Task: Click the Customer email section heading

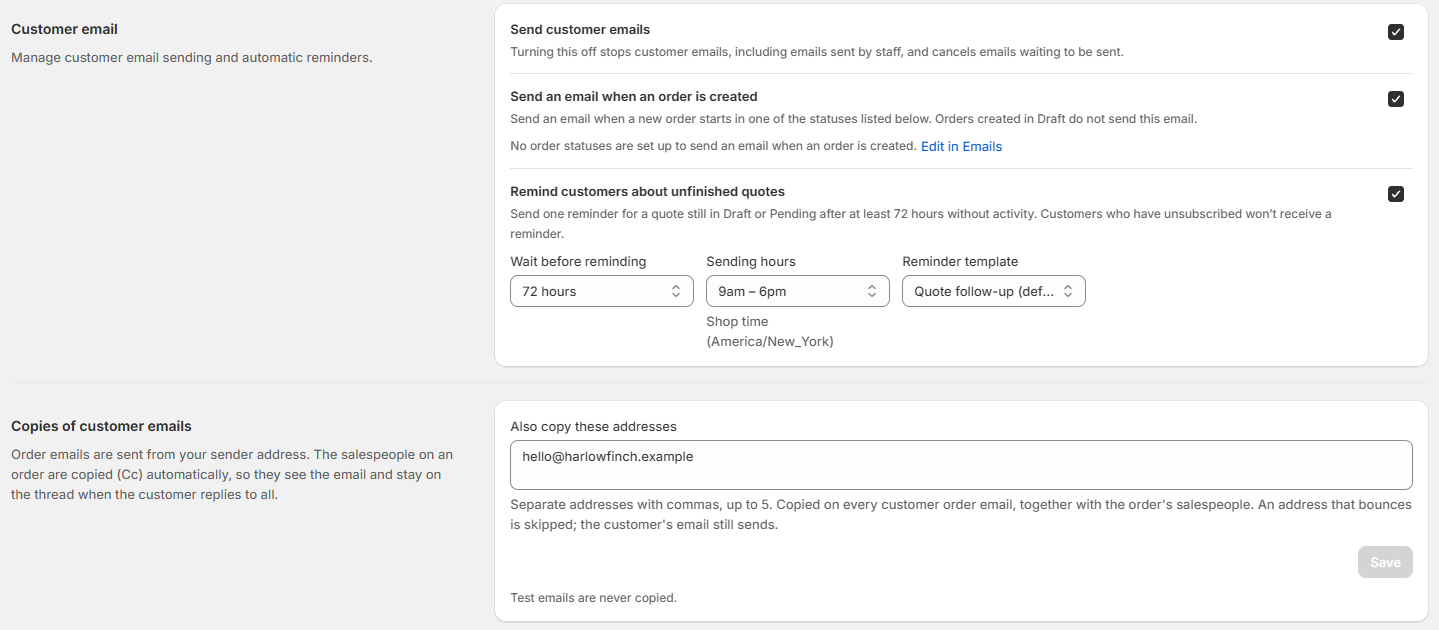Action: [x=64, y=29]
